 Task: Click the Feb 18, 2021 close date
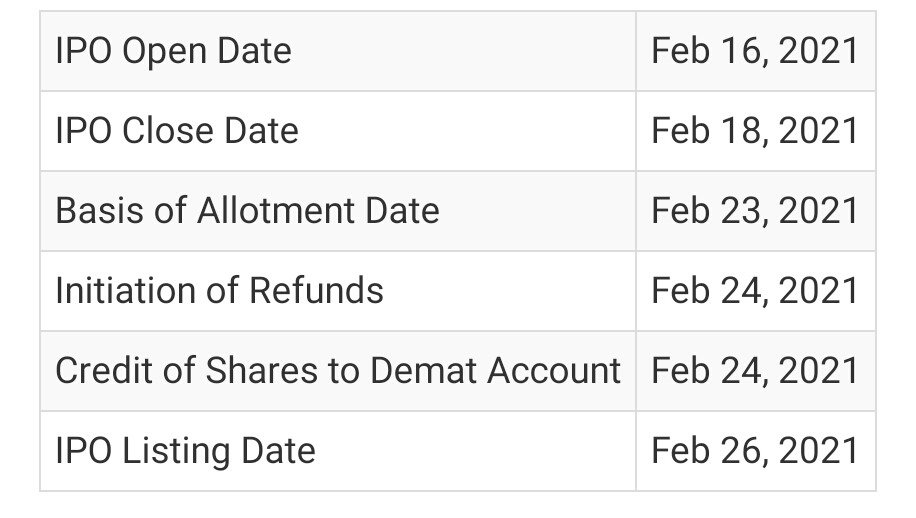pyautogui.click(x=755, y=130)
